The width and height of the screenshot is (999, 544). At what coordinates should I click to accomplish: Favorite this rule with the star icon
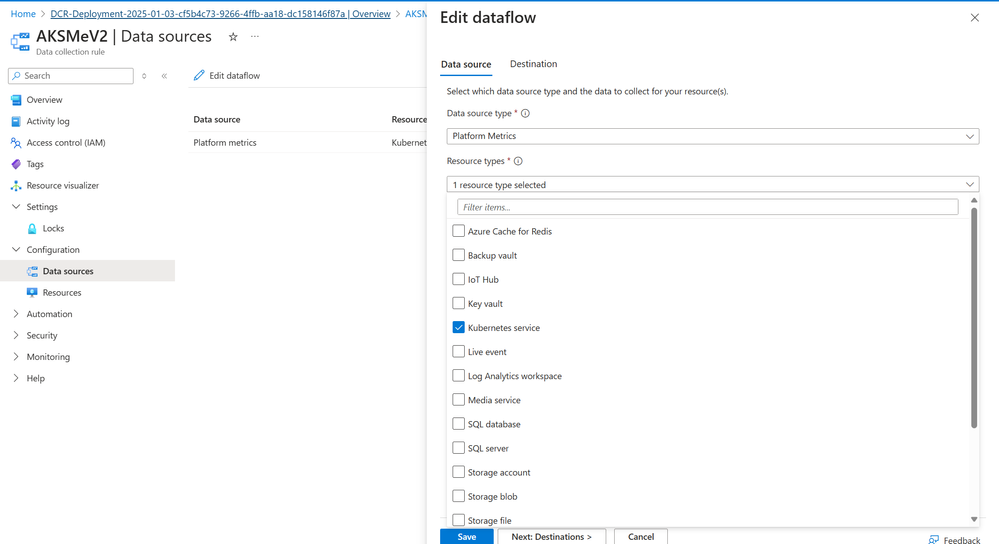(233, 37)
